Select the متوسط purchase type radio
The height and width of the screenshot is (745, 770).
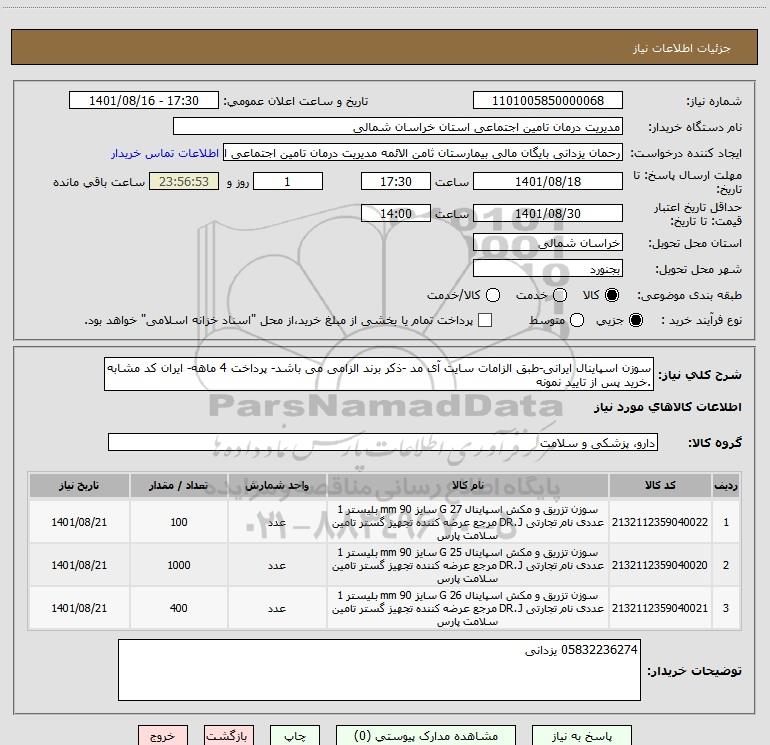[577, 320]
